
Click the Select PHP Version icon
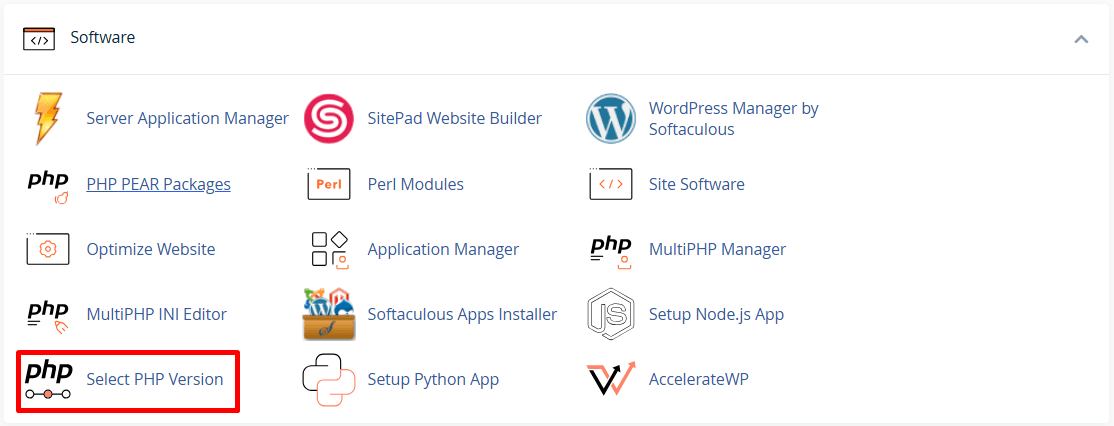click(48, 380)
